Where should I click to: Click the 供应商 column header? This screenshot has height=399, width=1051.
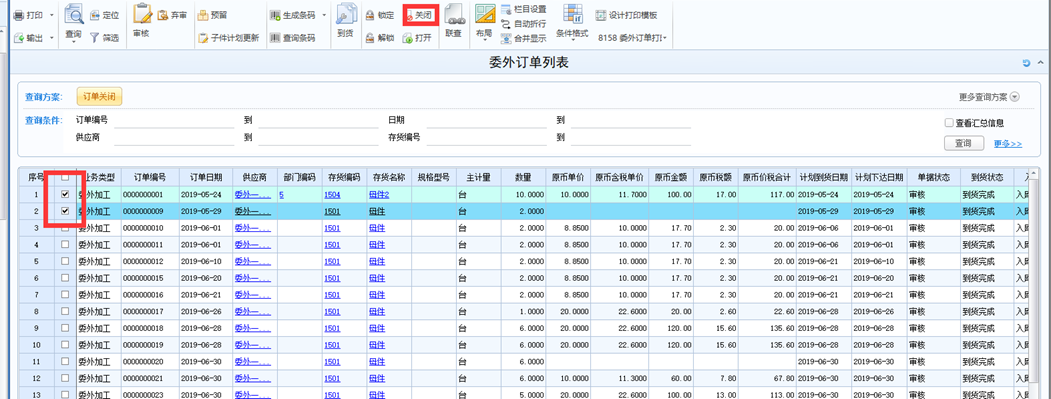point(254,178)
